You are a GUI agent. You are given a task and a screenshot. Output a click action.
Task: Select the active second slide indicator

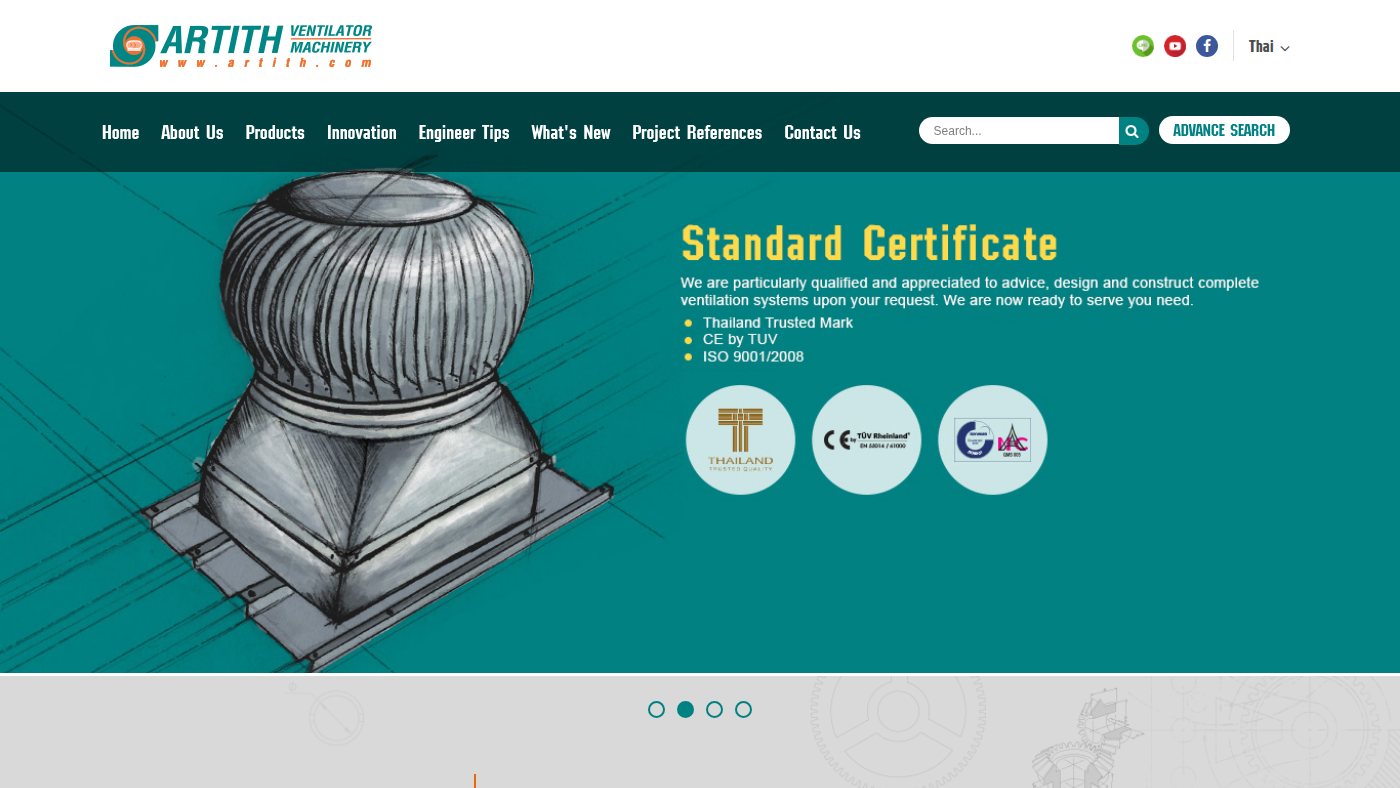685,709
